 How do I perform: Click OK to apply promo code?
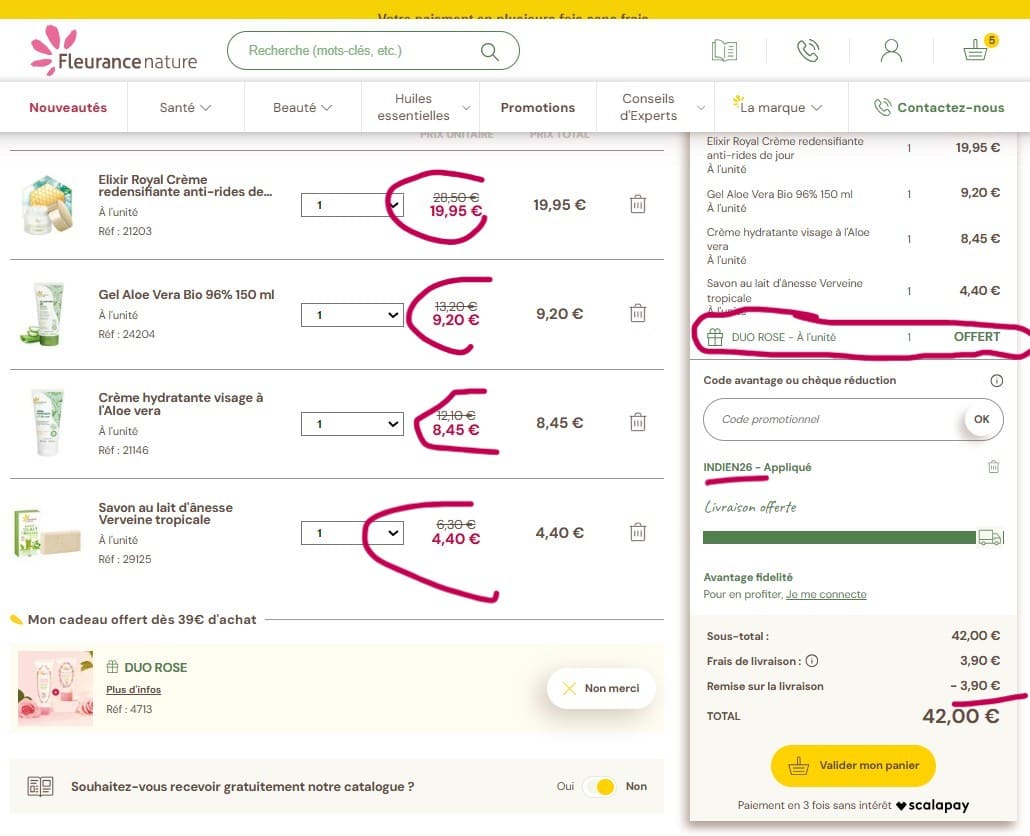click(x=981, y=419)
